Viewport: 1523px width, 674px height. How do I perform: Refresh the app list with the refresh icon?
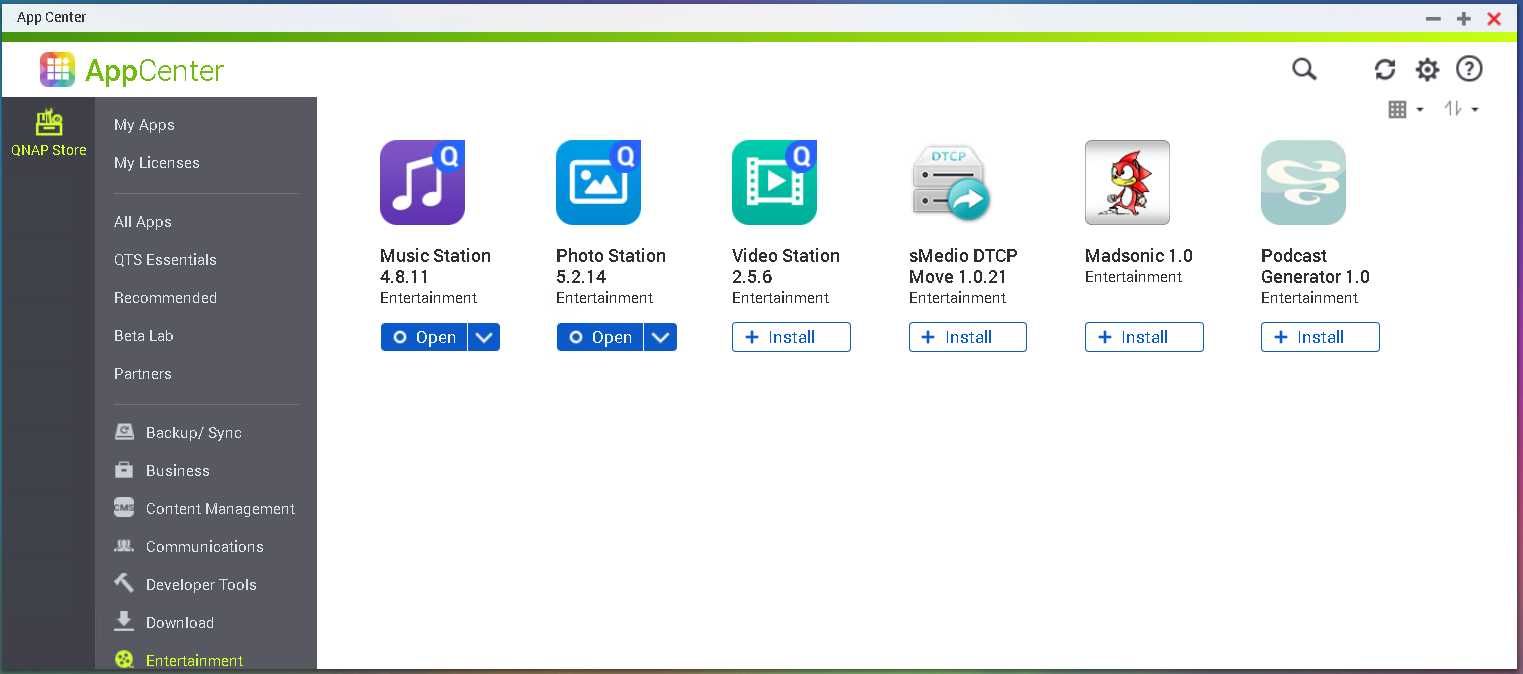1385,69
